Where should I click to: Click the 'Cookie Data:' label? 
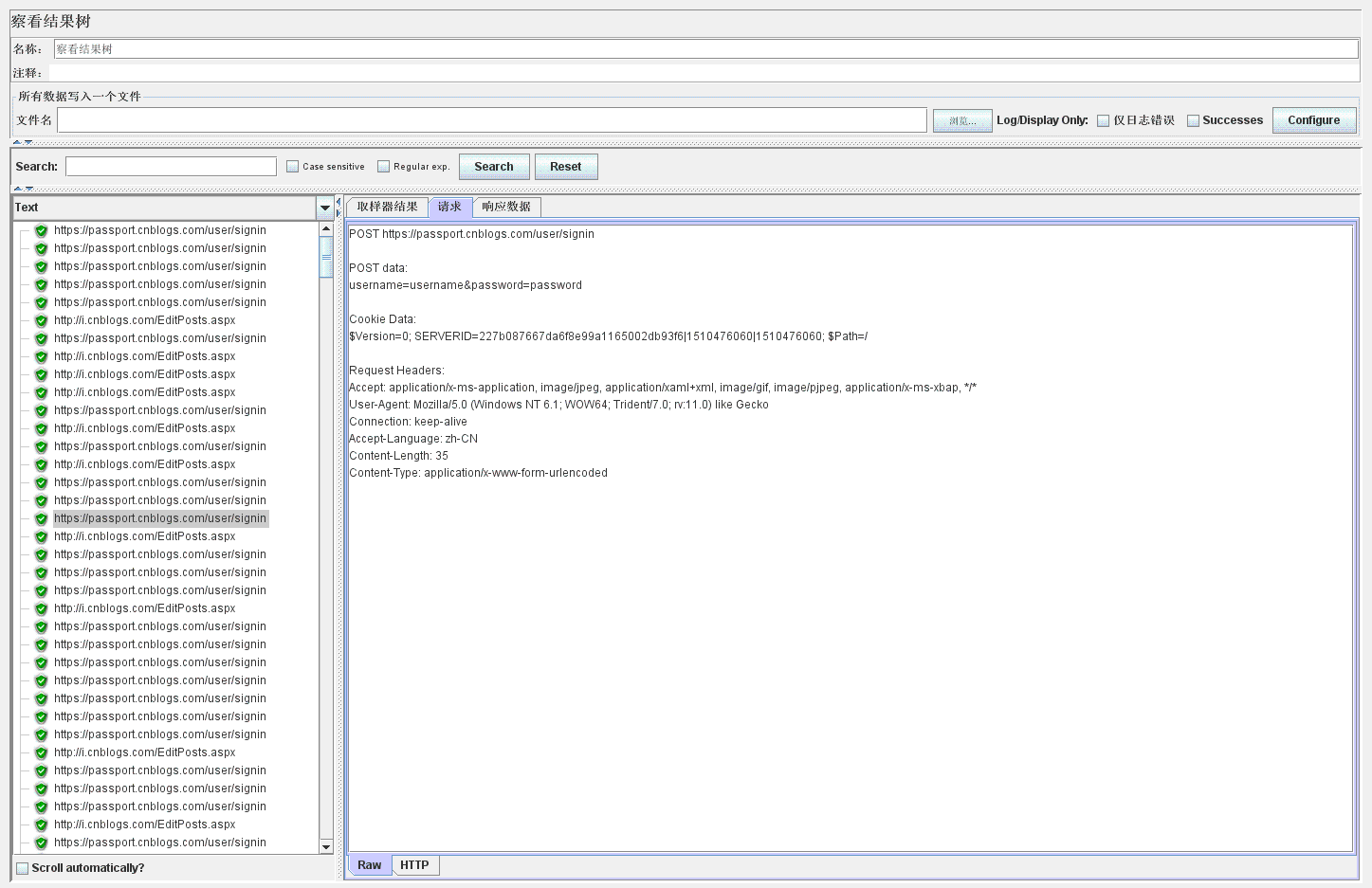382,319
